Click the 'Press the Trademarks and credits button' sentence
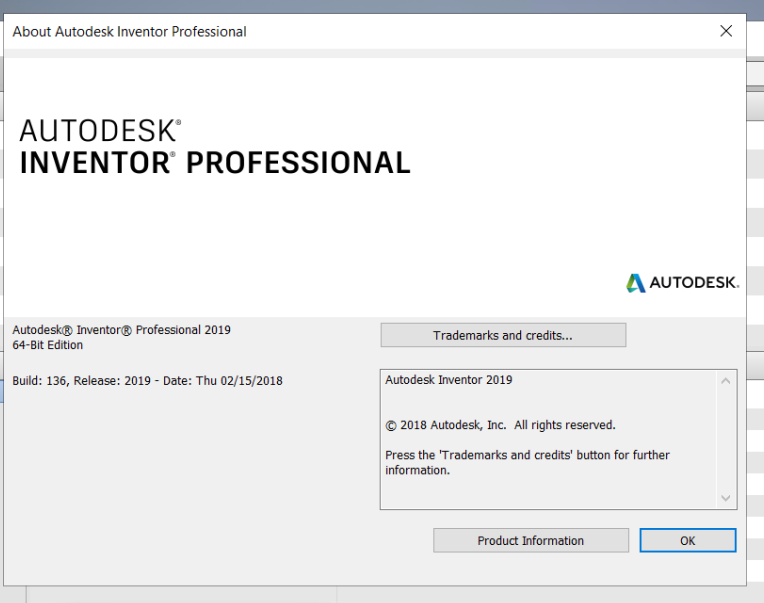 coord(527,462)
